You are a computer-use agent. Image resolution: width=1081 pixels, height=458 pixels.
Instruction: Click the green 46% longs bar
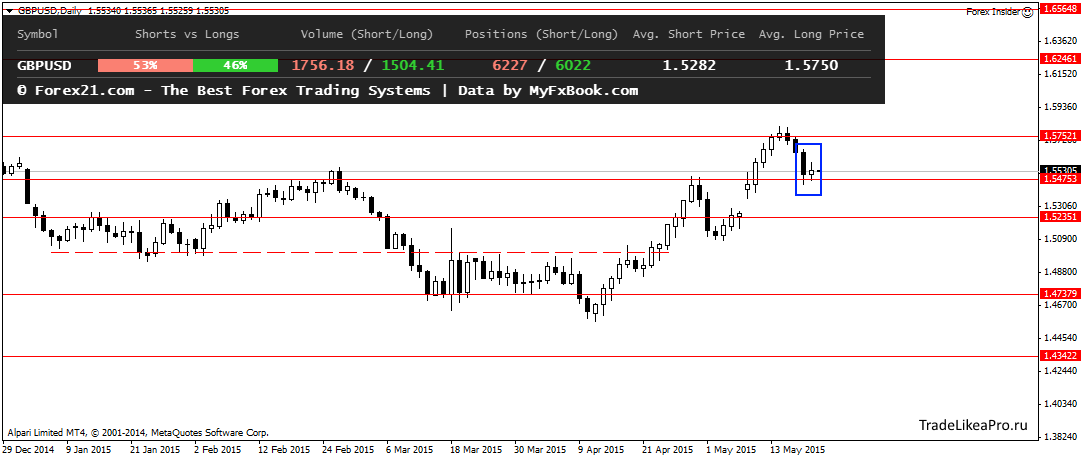pyautogui.click(x=235, y=66)
